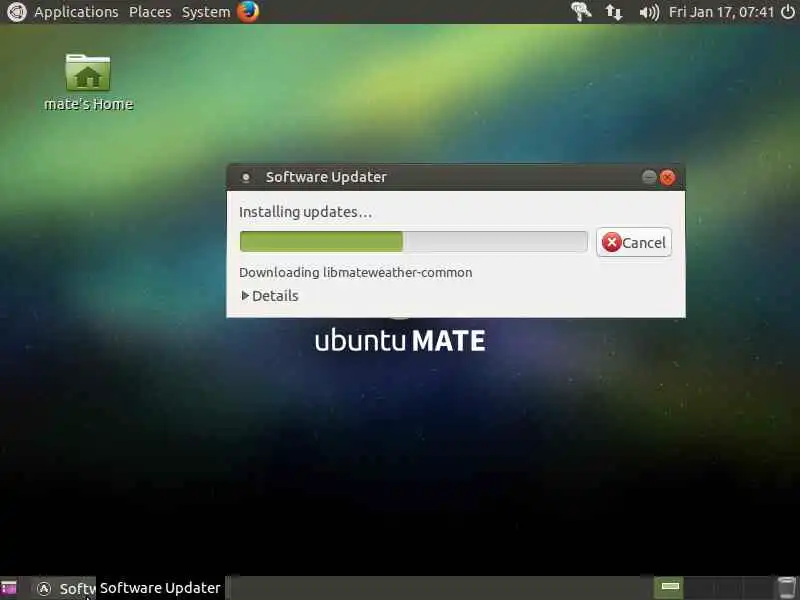Expand the Details section in Software Updater
800x600 pixels.
coord(270,296)
